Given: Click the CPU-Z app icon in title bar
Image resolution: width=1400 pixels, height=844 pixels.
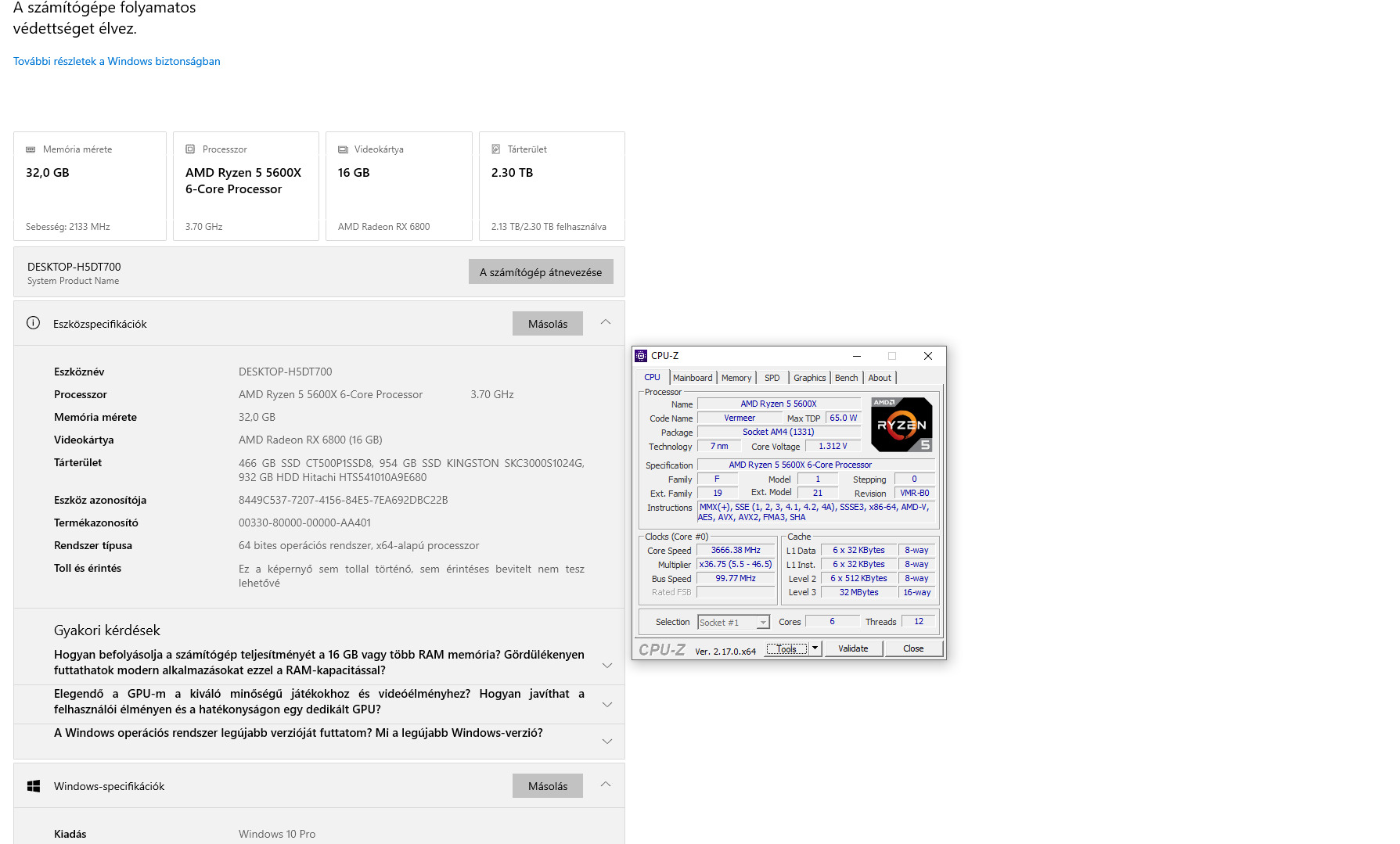Looking at the screenshot, I should pyautogui.click(x=641, y=356).
